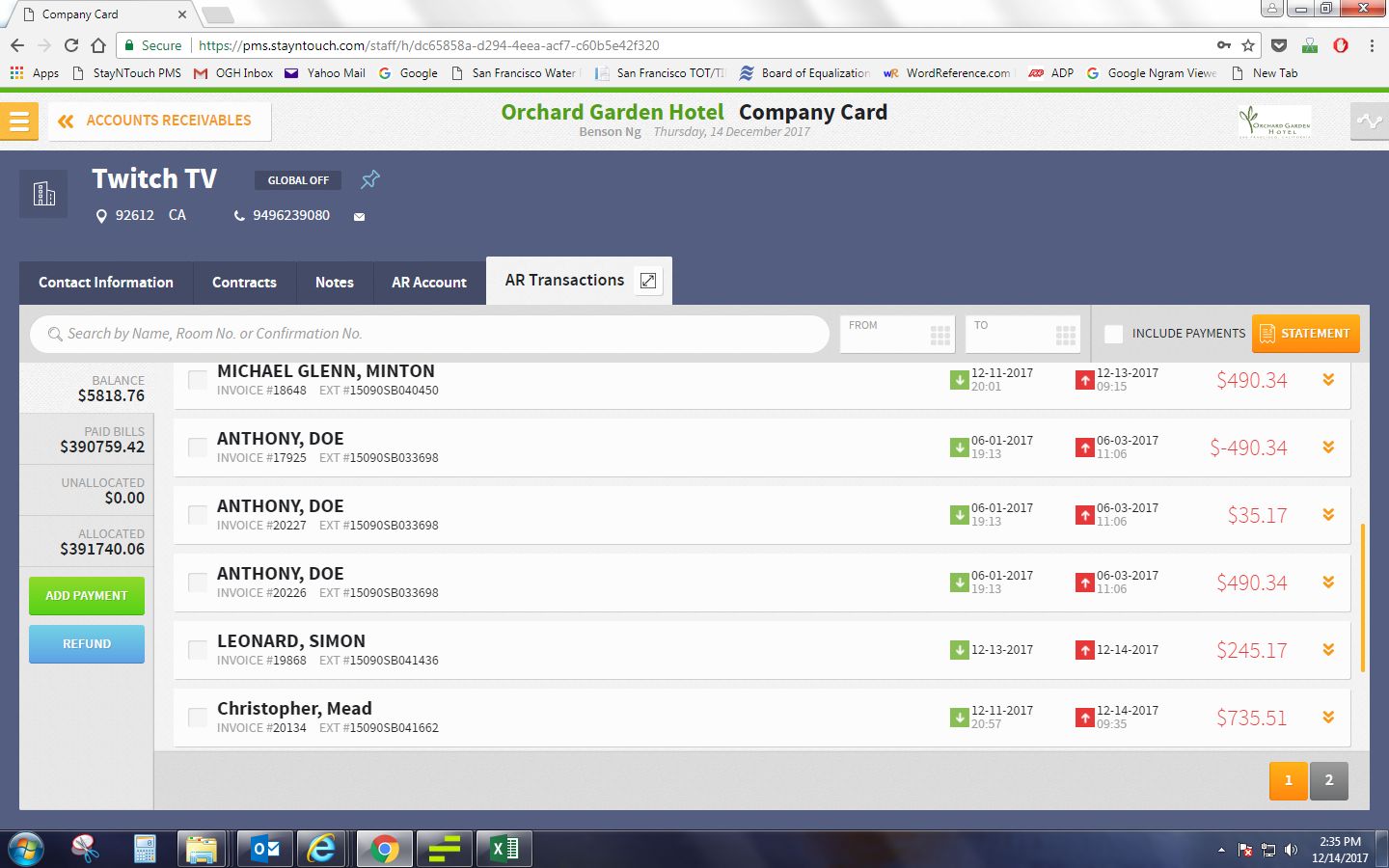Bookmark this page with the star icon
This screenshot has height=868, width=1389.
tap(1248, 45)
